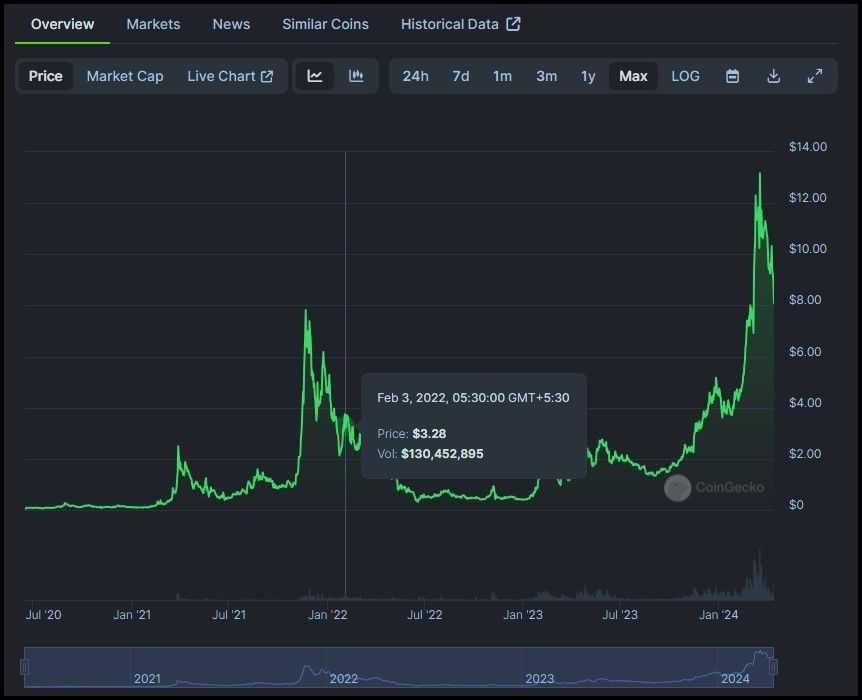
Task: Switch chart back to Price view
Action: (46, 75)
